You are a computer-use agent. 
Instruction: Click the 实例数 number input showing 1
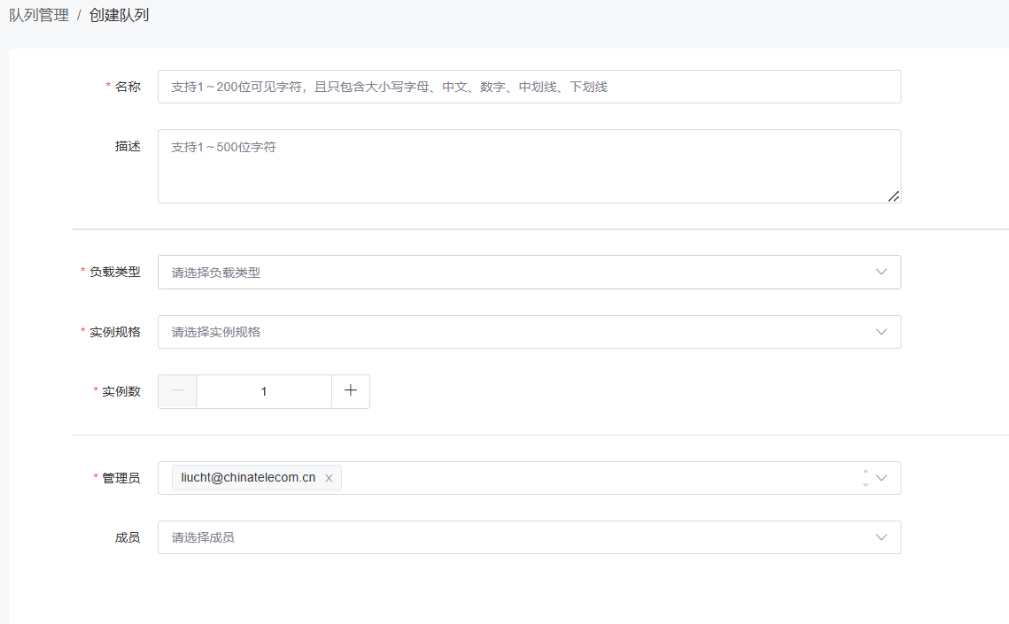(x=264, y=392)
